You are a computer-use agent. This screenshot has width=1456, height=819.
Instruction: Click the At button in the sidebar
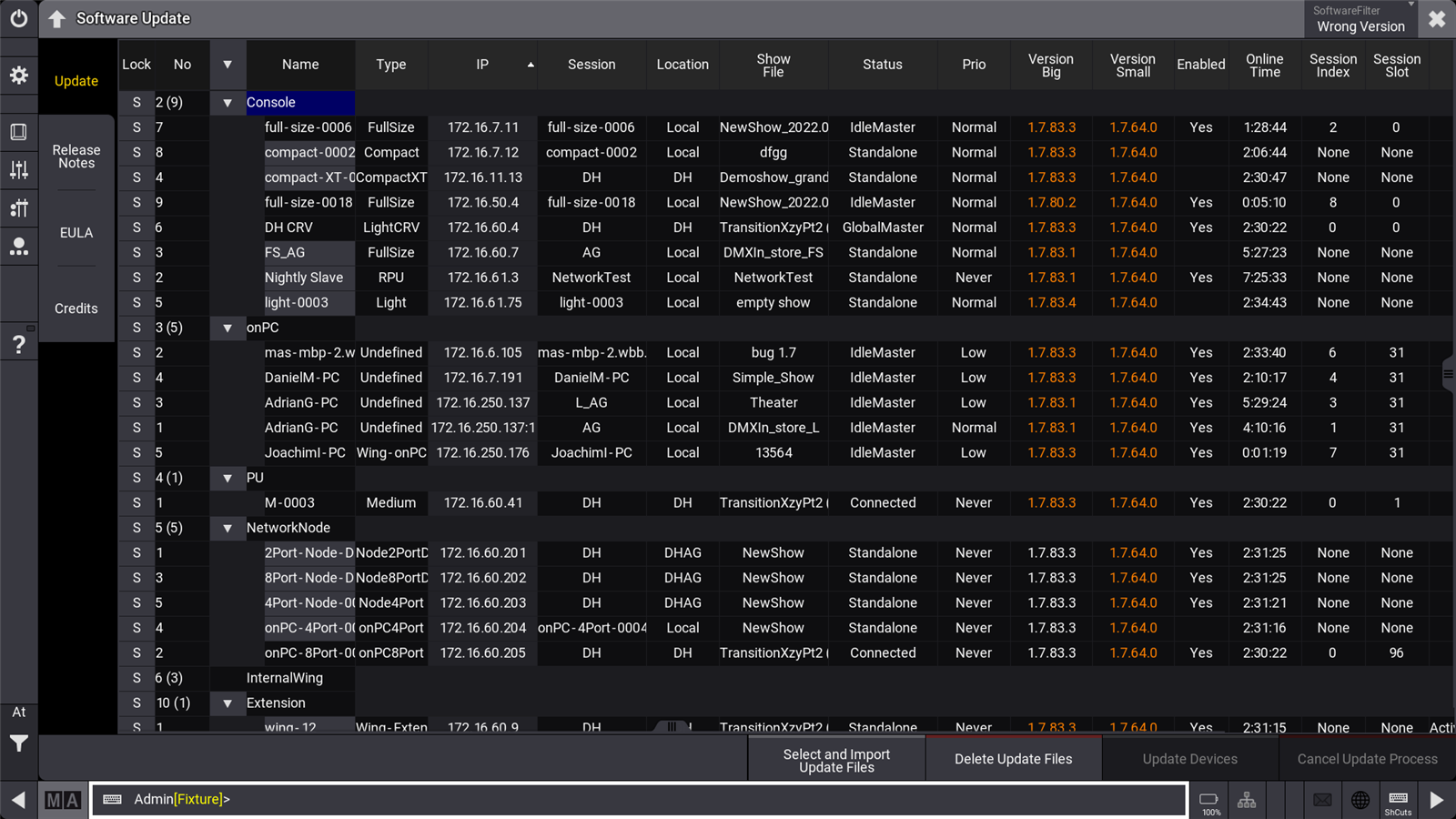pyautogui.click(x=18, y=713)
